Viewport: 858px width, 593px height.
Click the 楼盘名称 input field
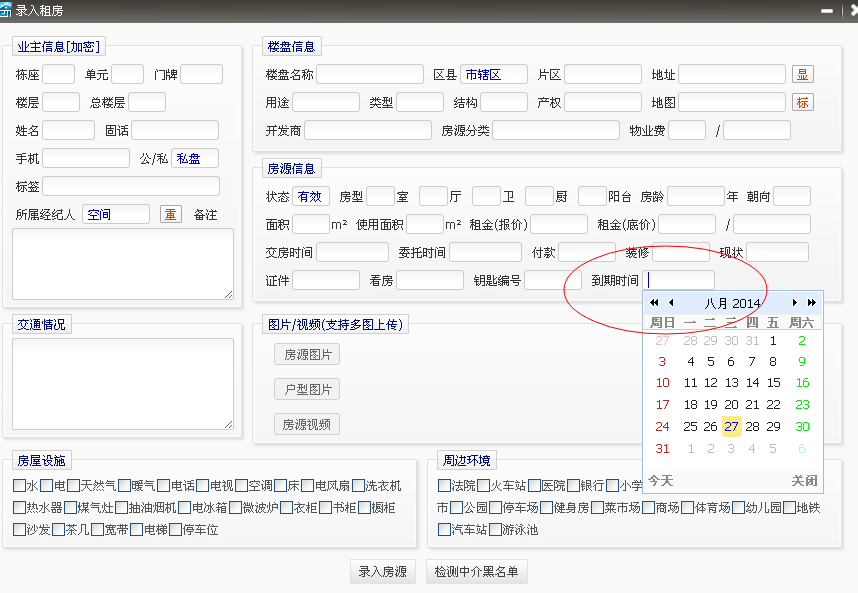[370, 75]
